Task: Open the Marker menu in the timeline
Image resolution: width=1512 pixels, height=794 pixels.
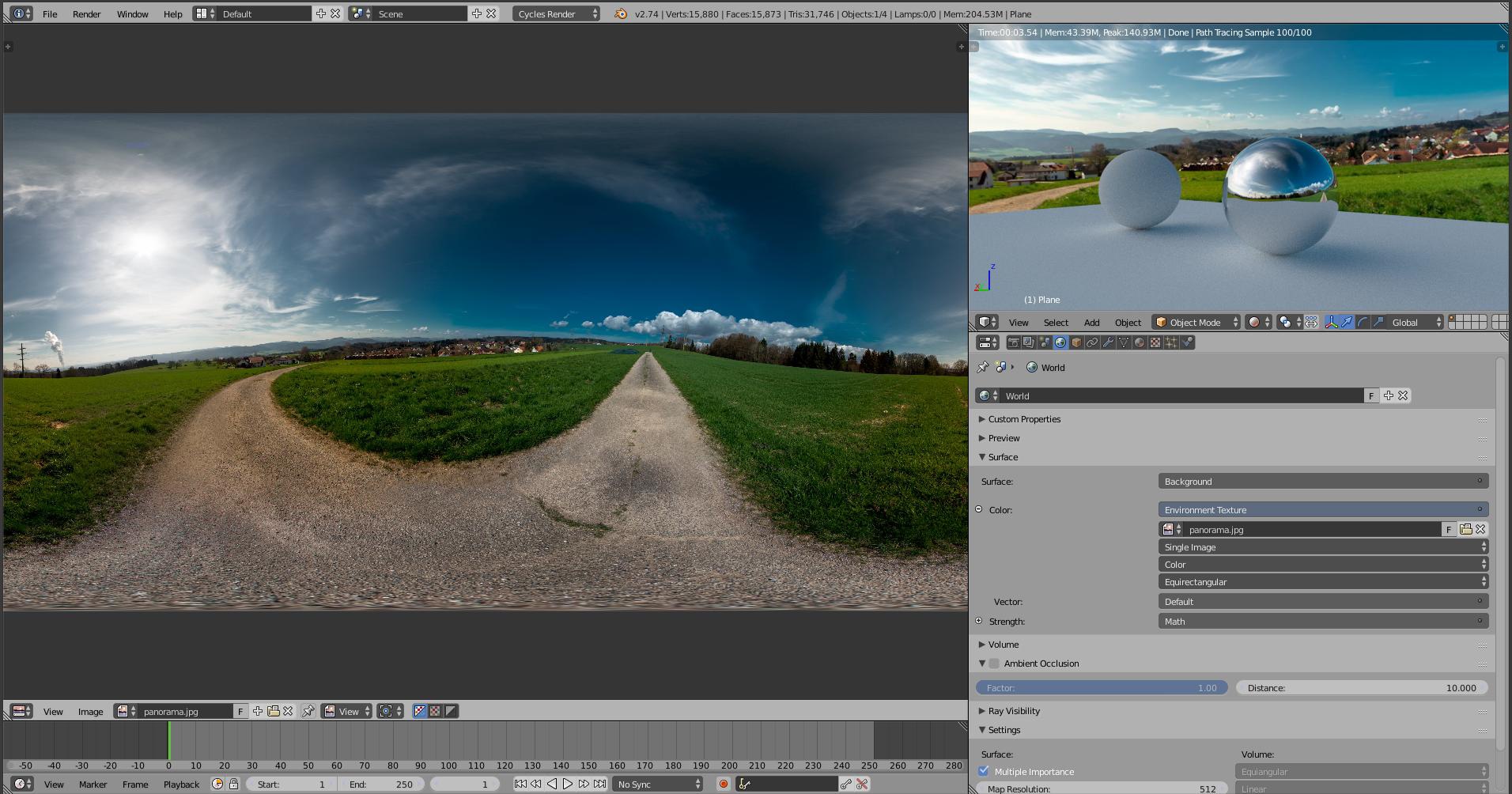Action: pyautogui.click(x=93, y=784)
